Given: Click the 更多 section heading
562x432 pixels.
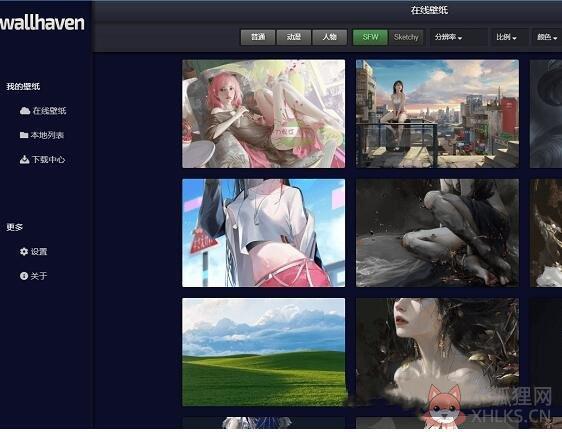Looking at the screenshot, I should coord(15,227).
